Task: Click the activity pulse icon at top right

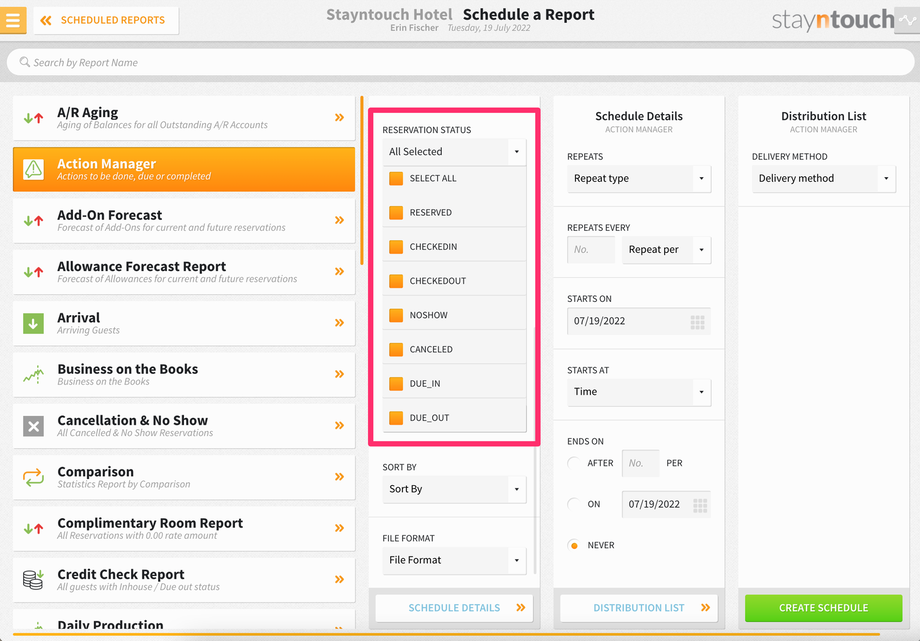Action: click(907, 20)
